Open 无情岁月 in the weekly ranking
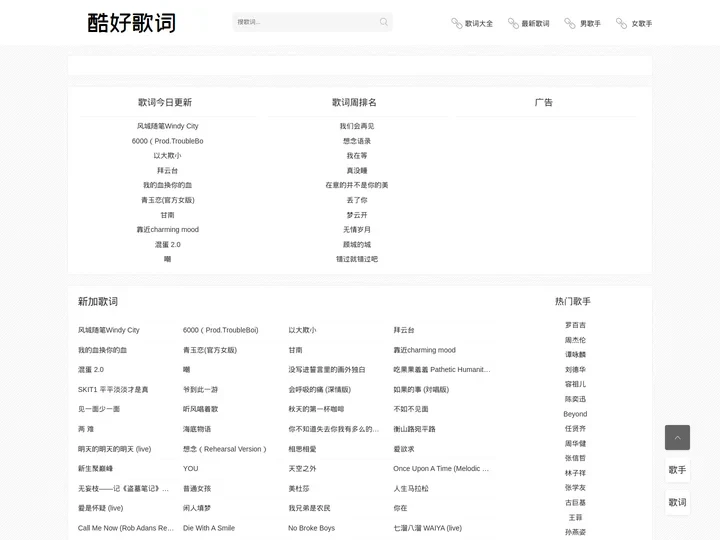This screenshot has height=540, width=720. pyautogui.click(x=357, y=230)
